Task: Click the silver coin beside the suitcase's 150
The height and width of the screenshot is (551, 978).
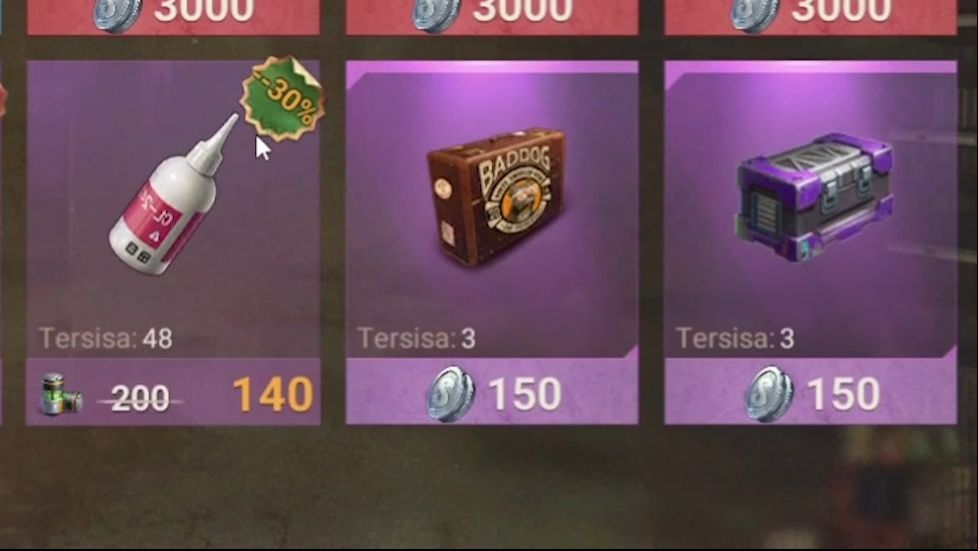Action: 450,394
